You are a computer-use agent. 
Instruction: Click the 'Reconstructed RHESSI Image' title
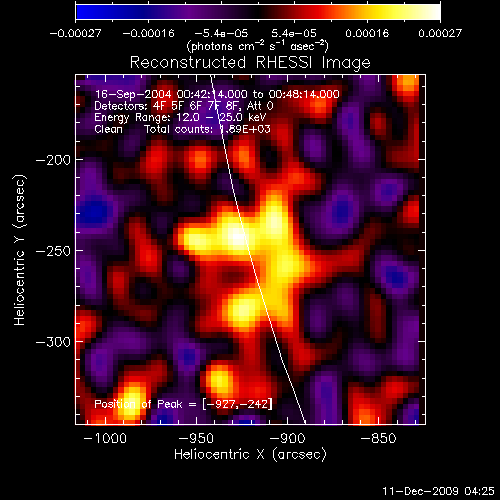click(250, 63)
